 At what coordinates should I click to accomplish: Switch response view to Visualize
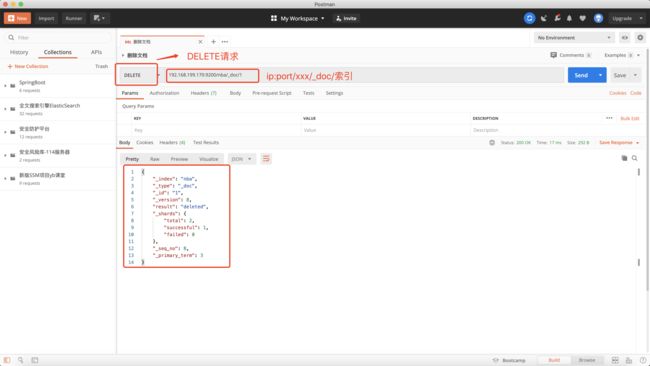(209, 159)
